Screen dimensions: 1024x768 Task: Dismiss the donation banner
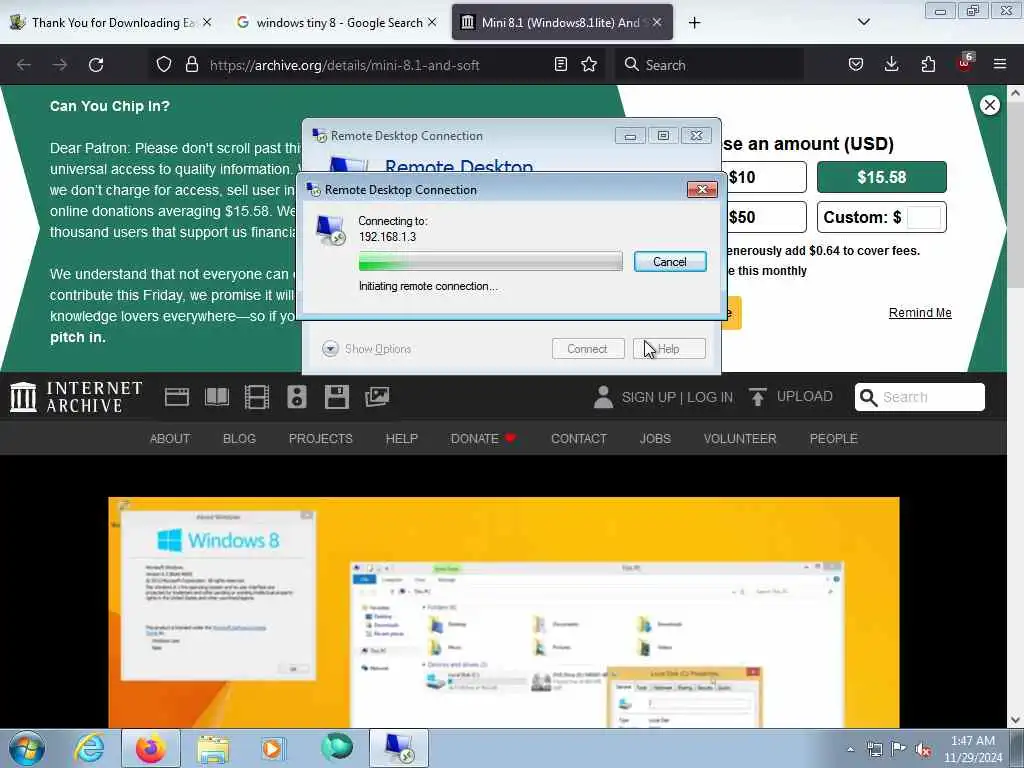pyautogui.click(x=989, y=105)
